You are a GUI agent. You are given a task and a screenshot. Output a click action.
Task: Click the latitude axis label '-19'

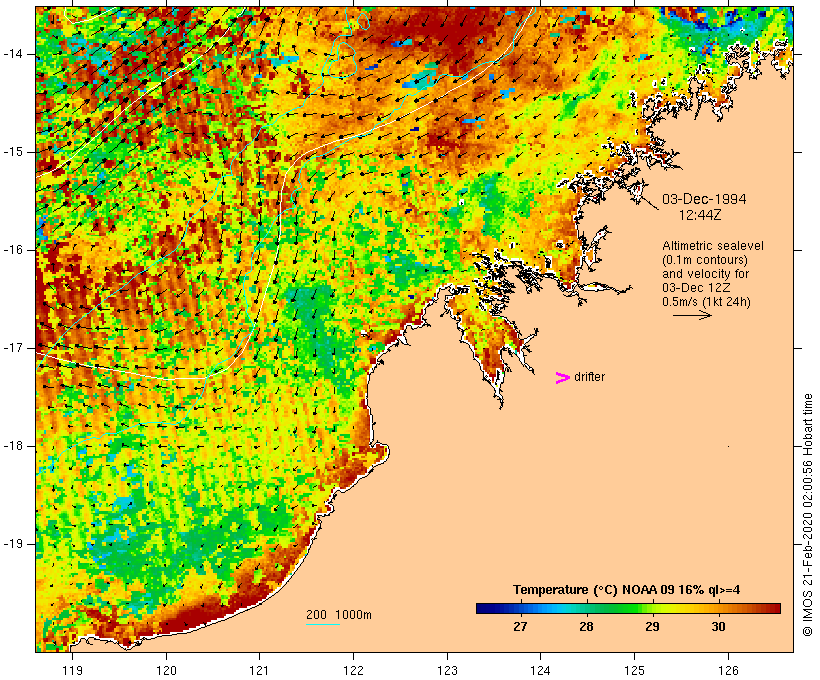coord(13,543)
